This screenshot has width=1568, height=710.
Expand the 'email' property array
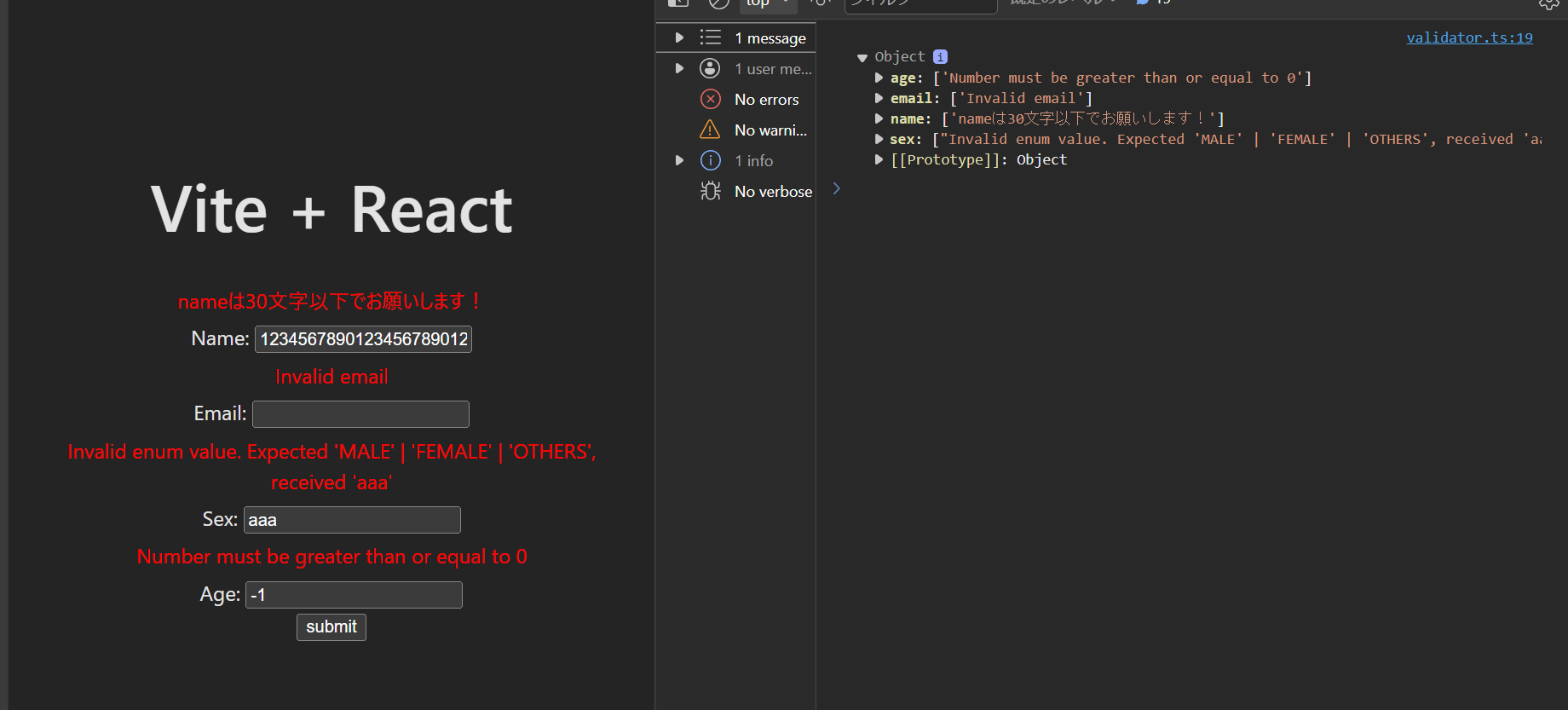click(879, 98)
